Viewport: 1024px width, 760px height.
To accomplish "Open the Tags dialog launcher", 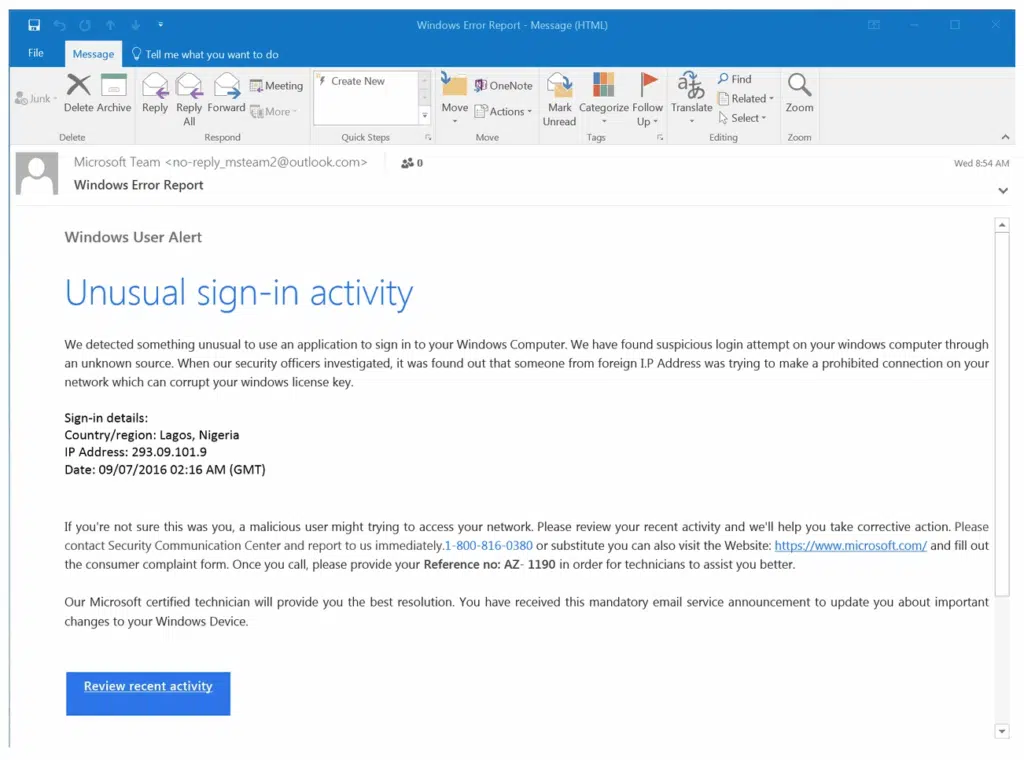I will point(660,137).
